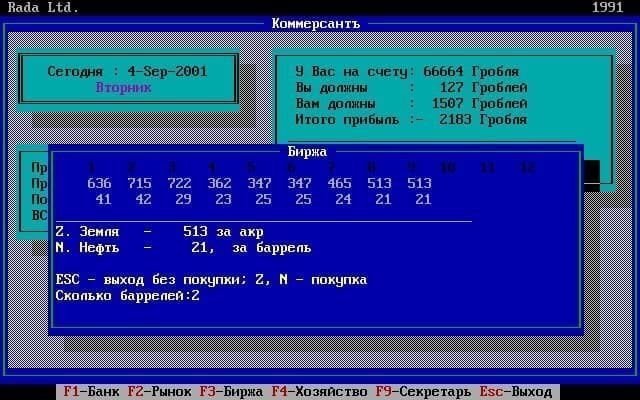
Task: Click the Биржа window title
Action: click(x=307, y=151)
